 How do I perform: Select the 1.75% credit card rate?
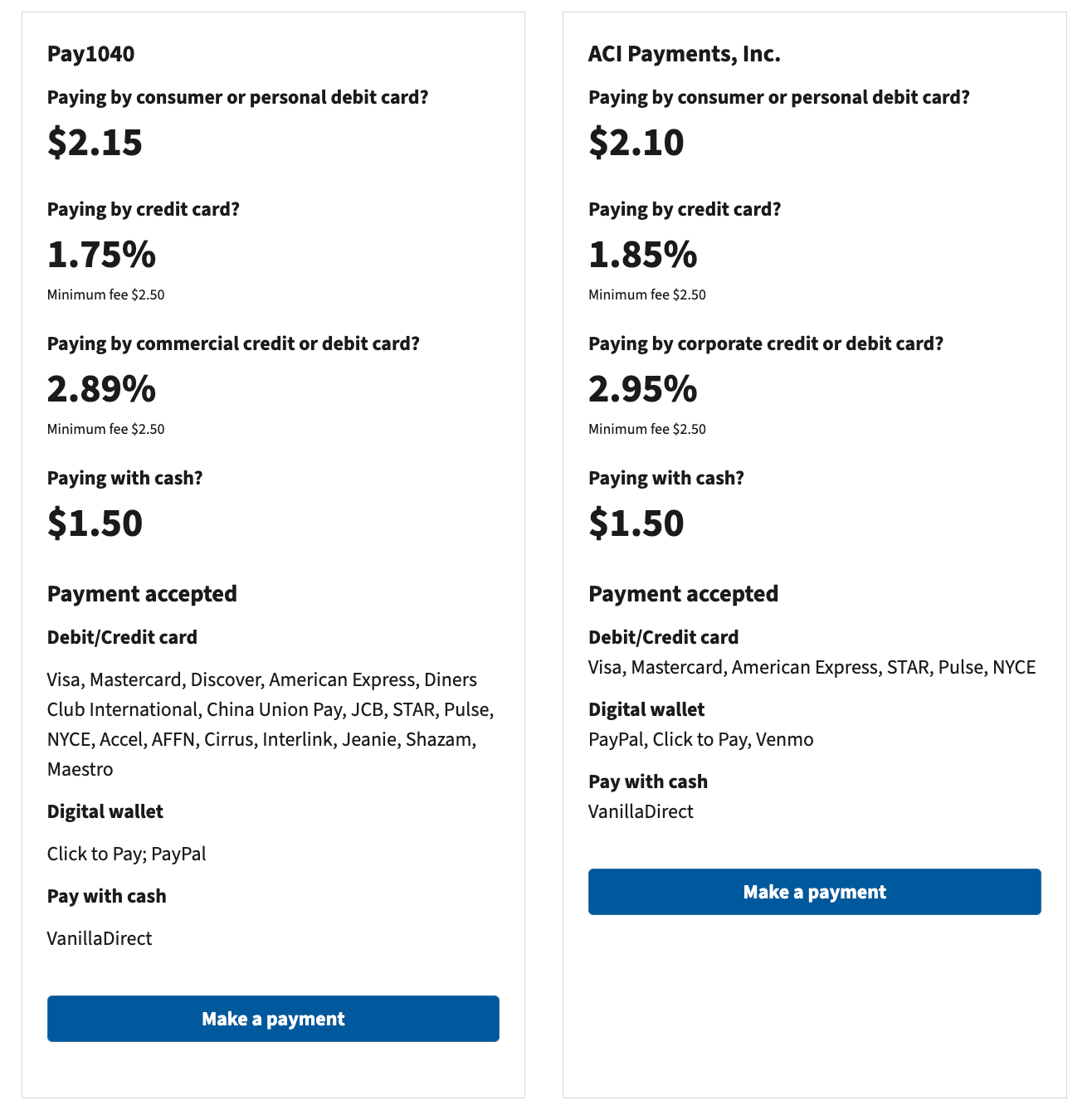click(101, 256)
